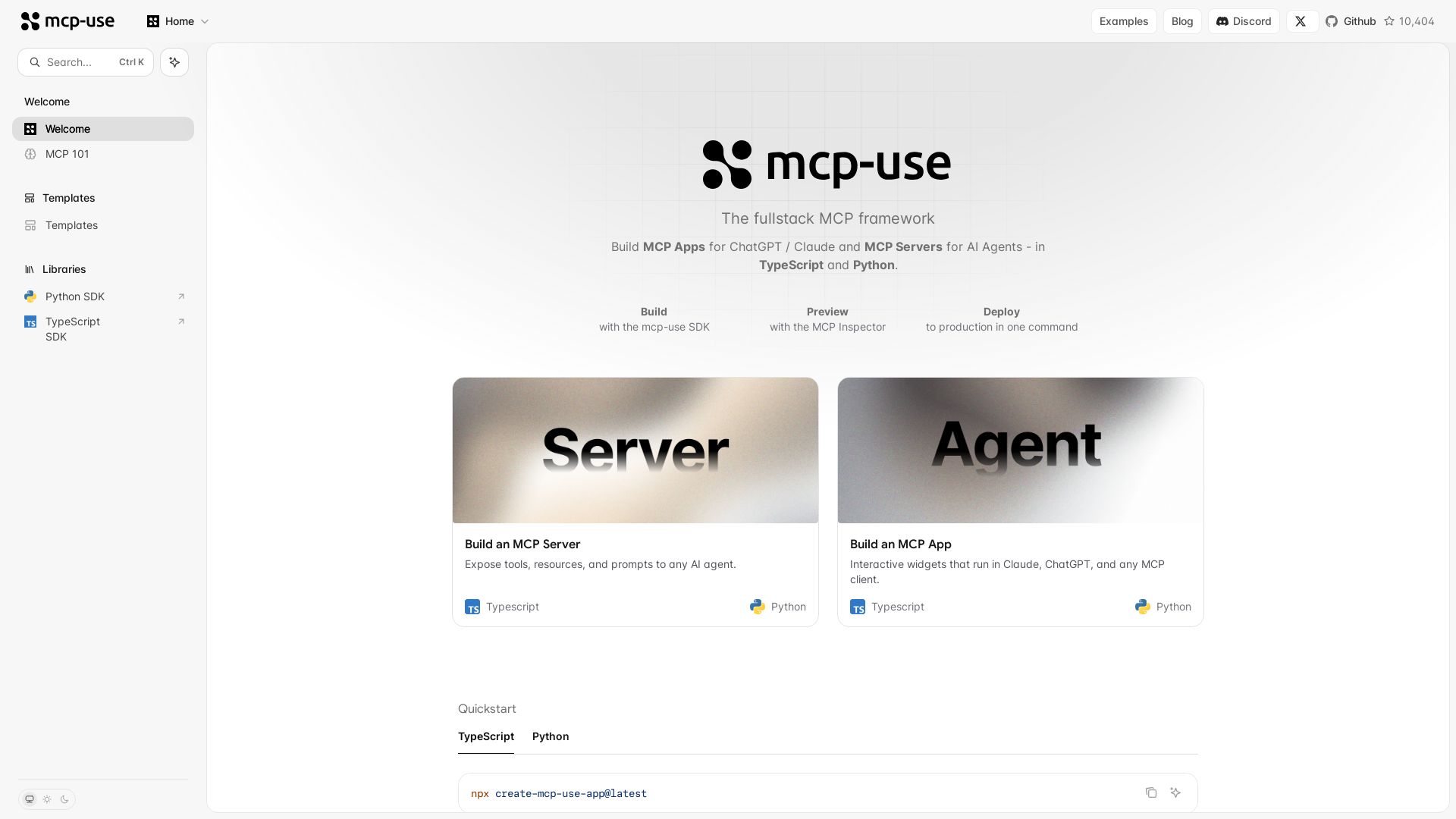Click 'with the MCP Inspector' text

[827, 327]
